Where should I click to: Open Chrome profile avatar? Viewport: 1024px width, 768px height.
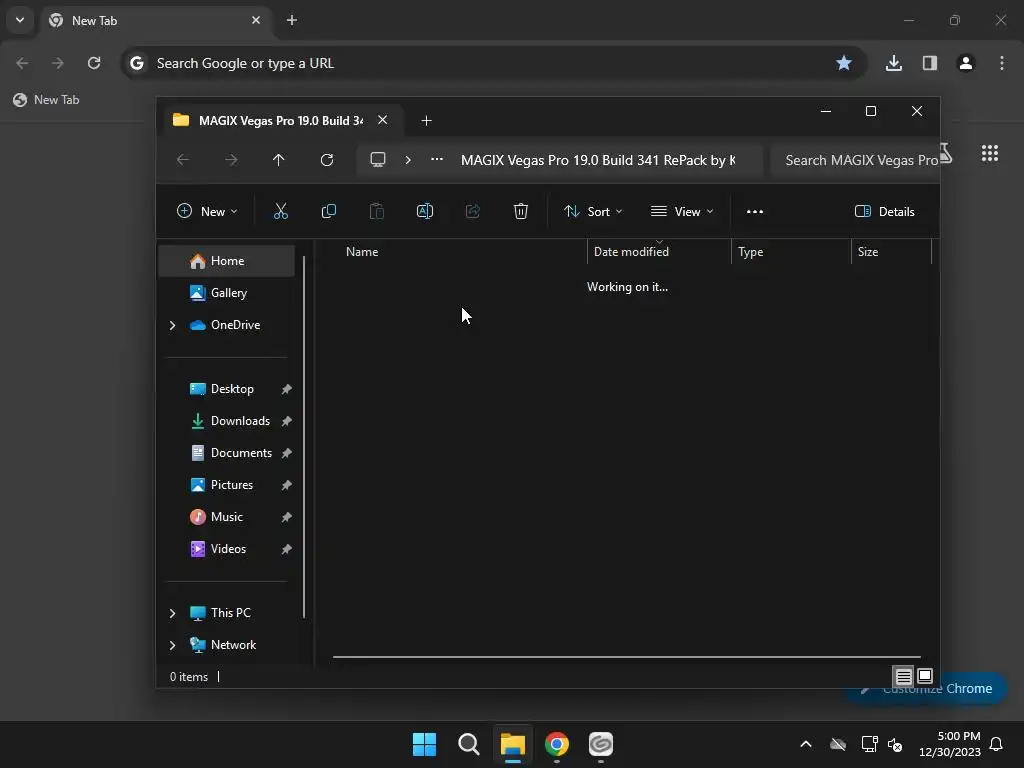(966, 63)
